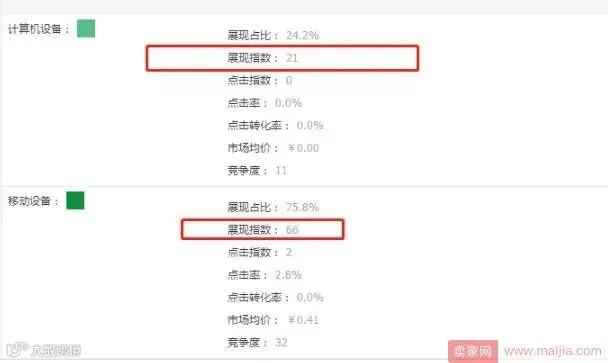The width and height of the screenshot is (608, 363).
Task: Click the 卖家网 red logo badge
Action: (473, 351)
